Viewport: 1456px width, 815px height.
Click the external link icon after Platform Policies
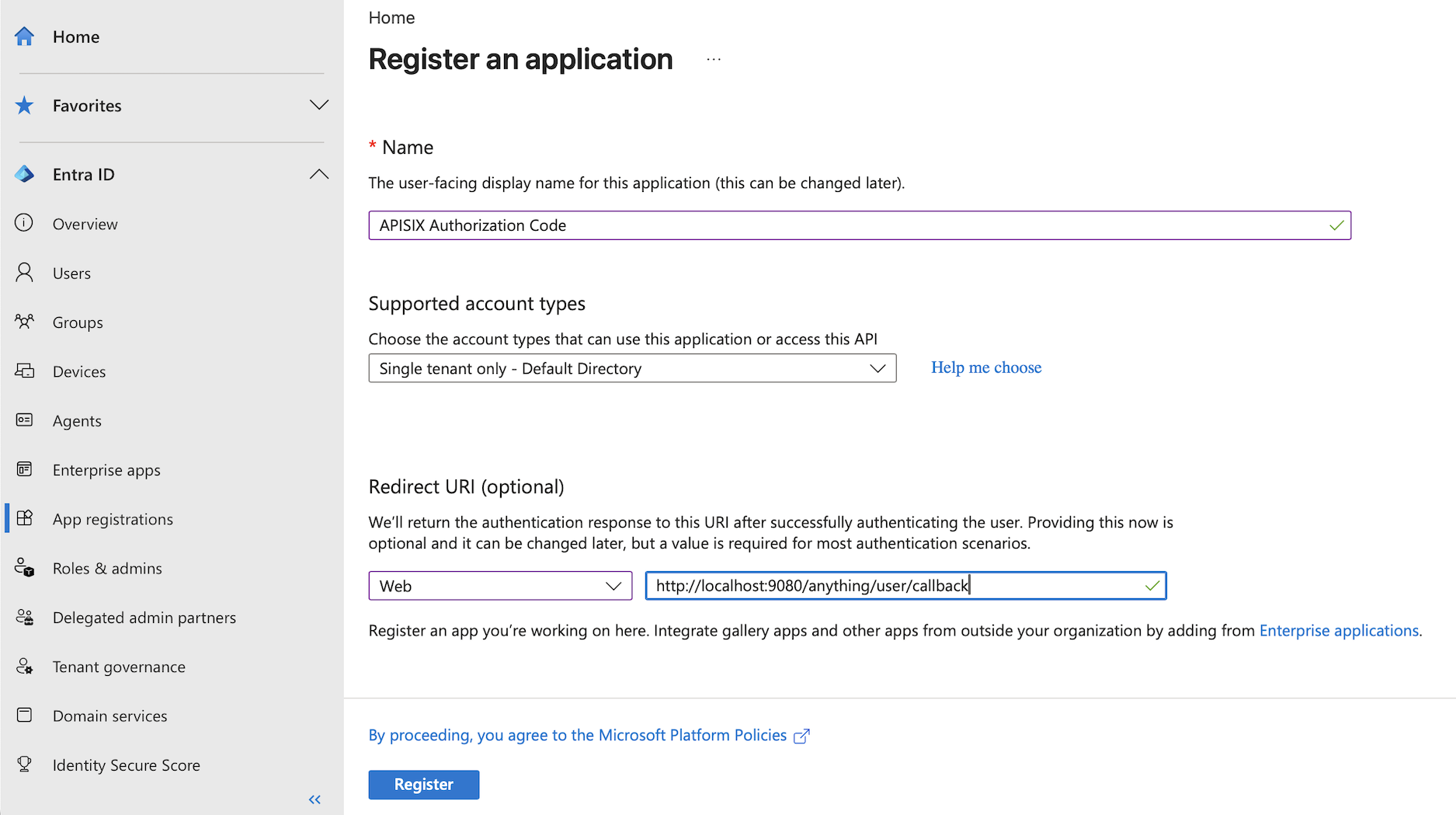801,736
